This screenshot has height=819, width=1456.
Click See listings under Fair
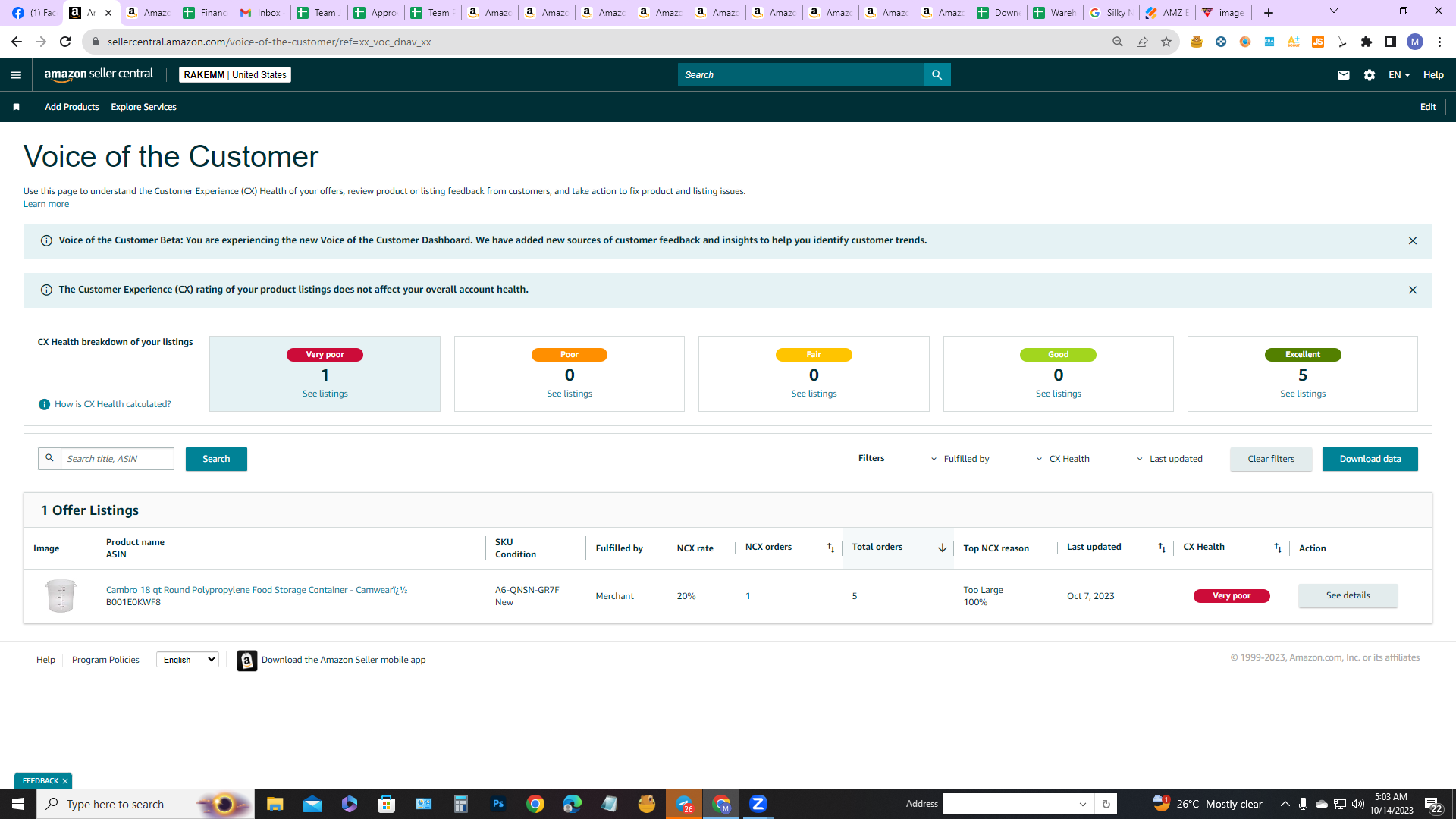814,394
